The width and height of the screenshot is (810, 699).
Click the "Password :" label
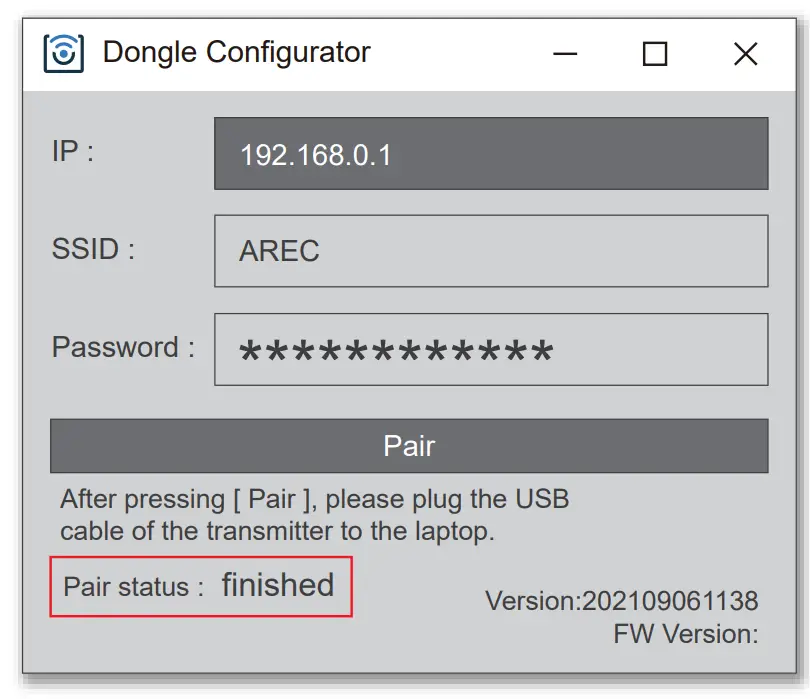pos(123,348)
